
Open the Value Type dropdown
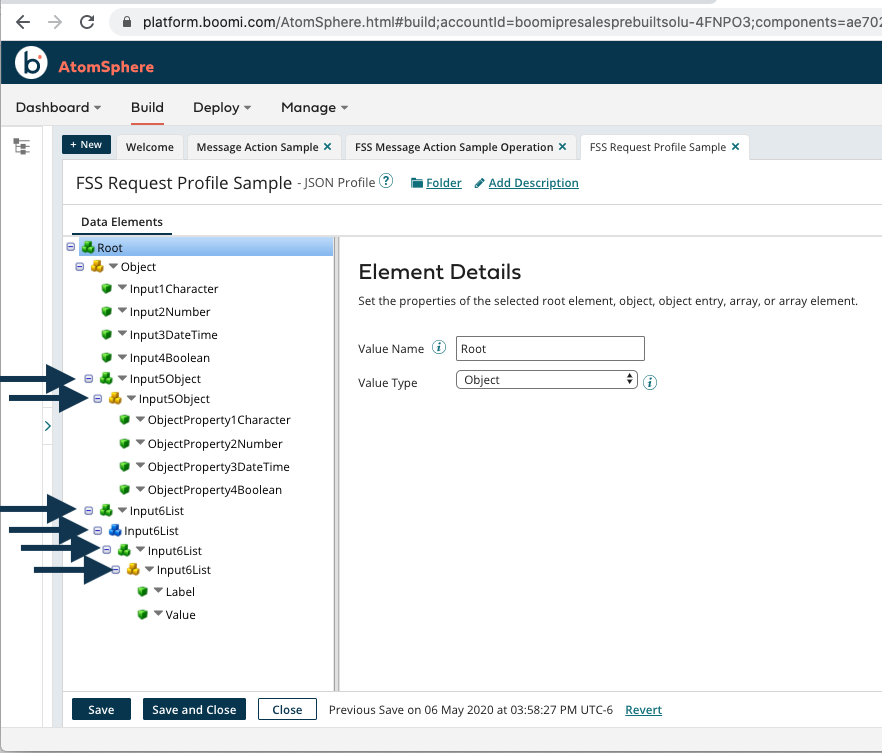[547, 380]
